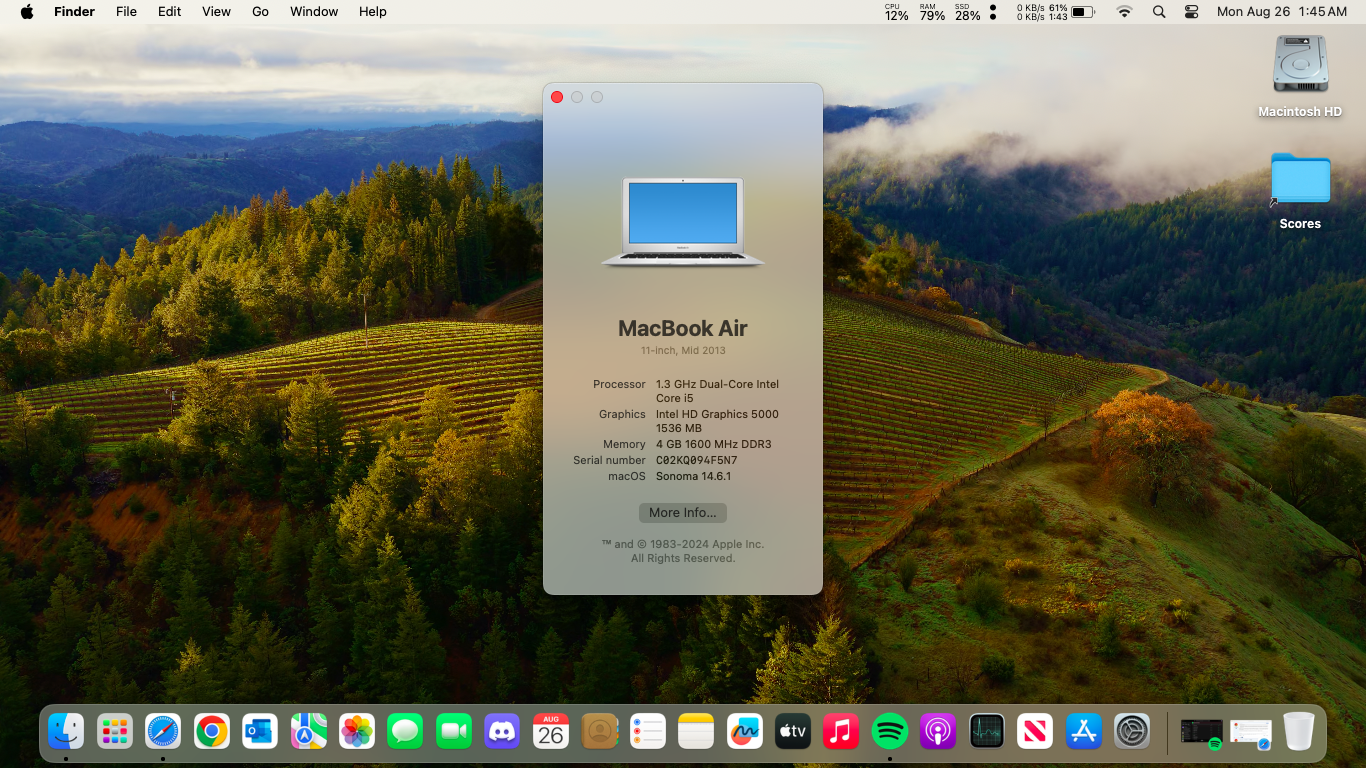This screenshot has width=1366, height=768.
Task: Open the File menu
Action: (126, 12)
